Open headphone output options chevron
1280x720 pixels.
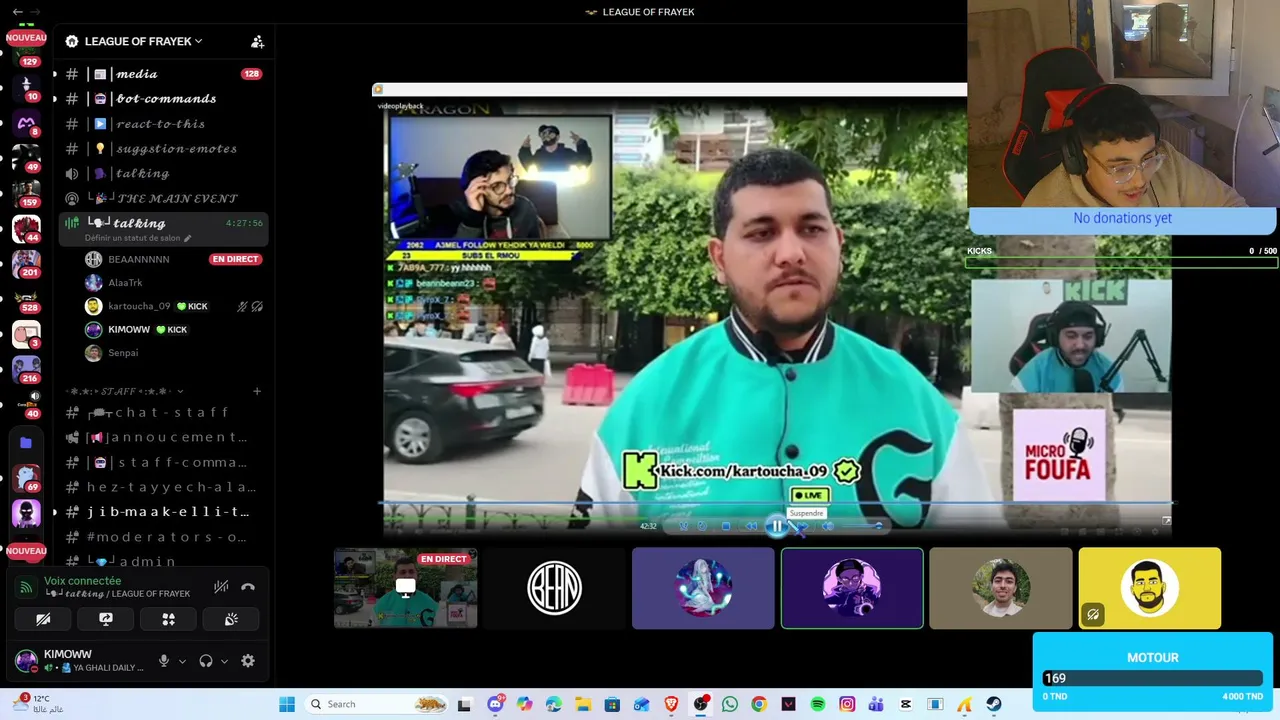224,661
